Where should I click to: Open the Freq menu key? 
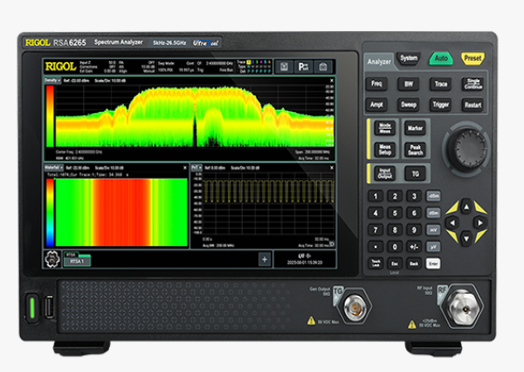click(377, 84)
